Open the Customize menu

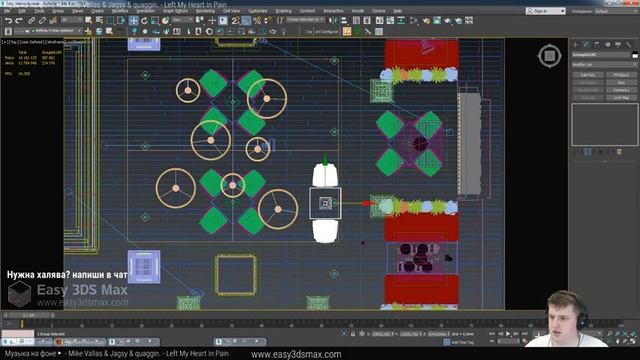pos(258,11)
